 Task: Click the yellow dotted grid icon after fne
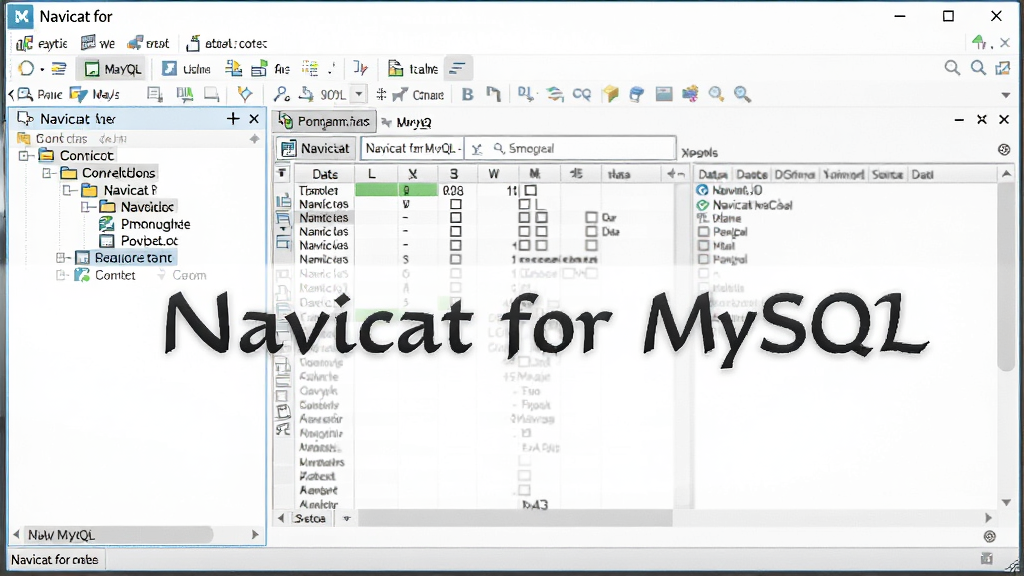coord(310,69)
